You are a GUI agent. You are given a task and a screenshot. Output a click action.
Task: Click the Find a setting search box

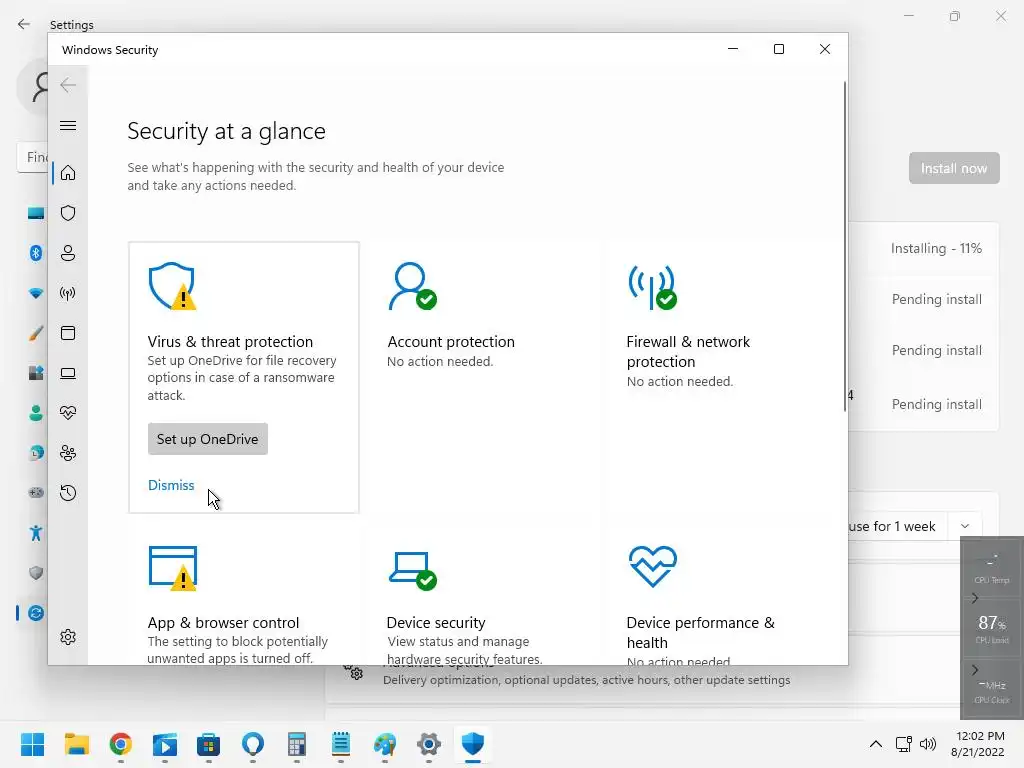(32, 157)
